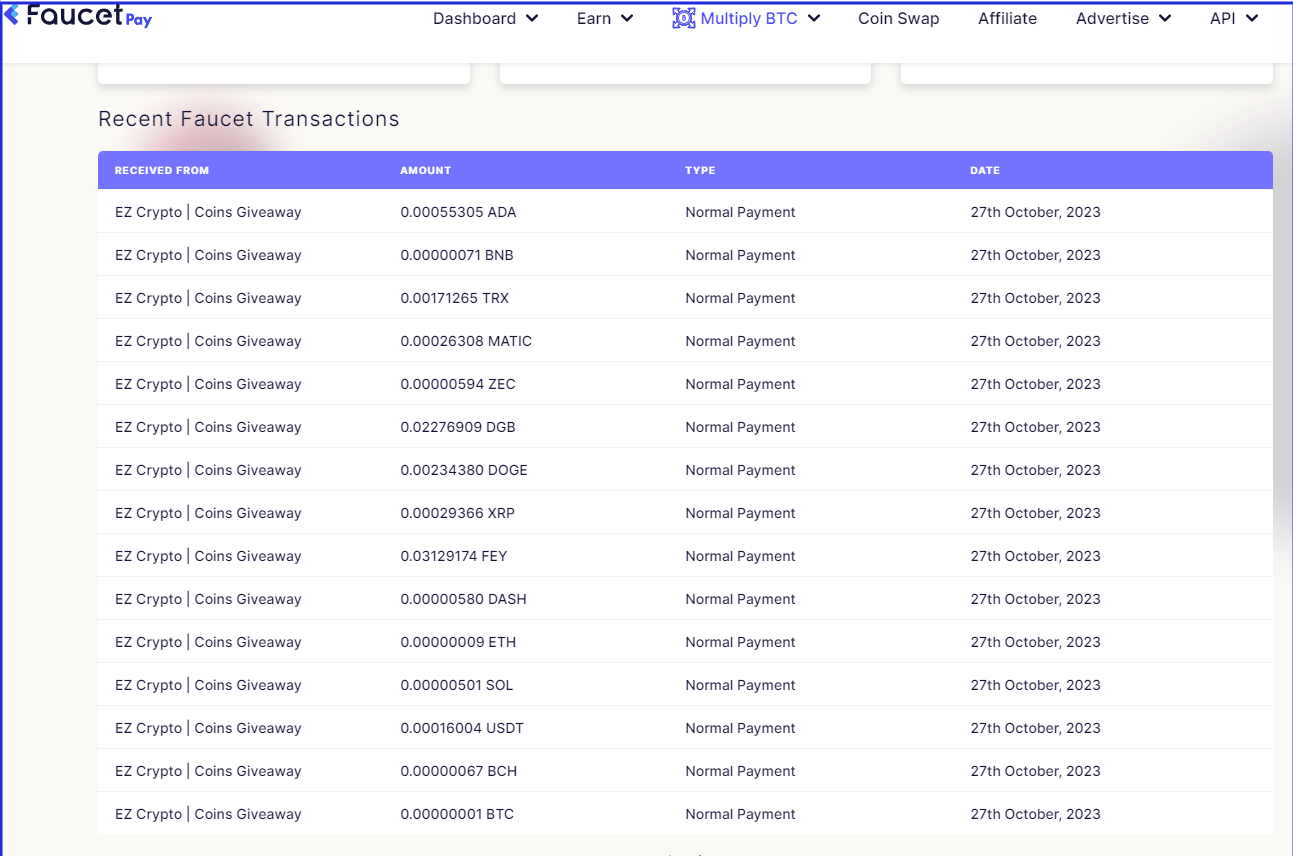The height and width of the screenshot is (856, 1293).
Task: Click EZ Crypto sender in BNB row
Action: (208, 255)
